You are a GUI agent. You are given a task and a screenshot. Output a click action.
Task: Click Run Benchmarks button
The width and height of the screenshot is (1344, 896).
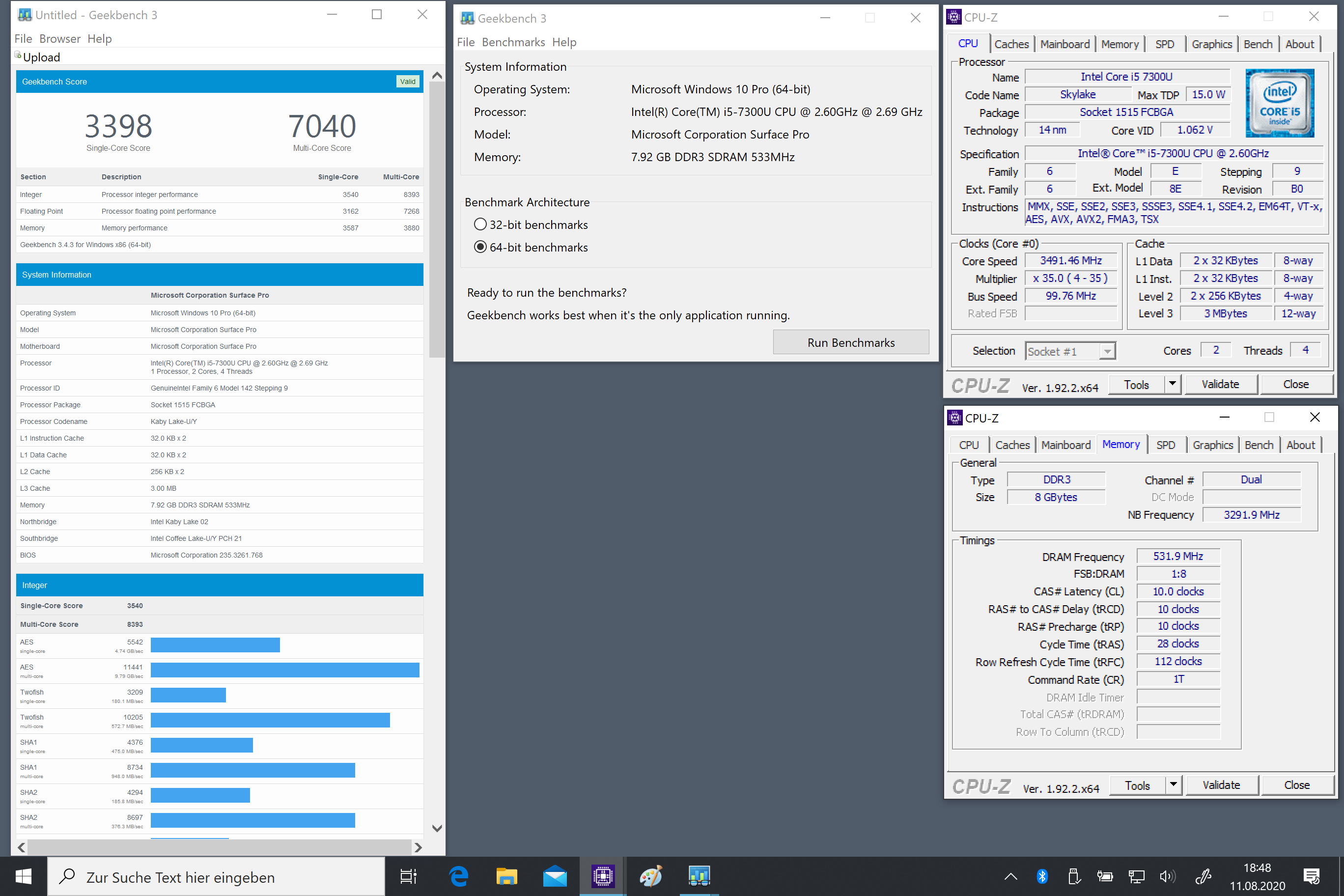tap(851, 342)
